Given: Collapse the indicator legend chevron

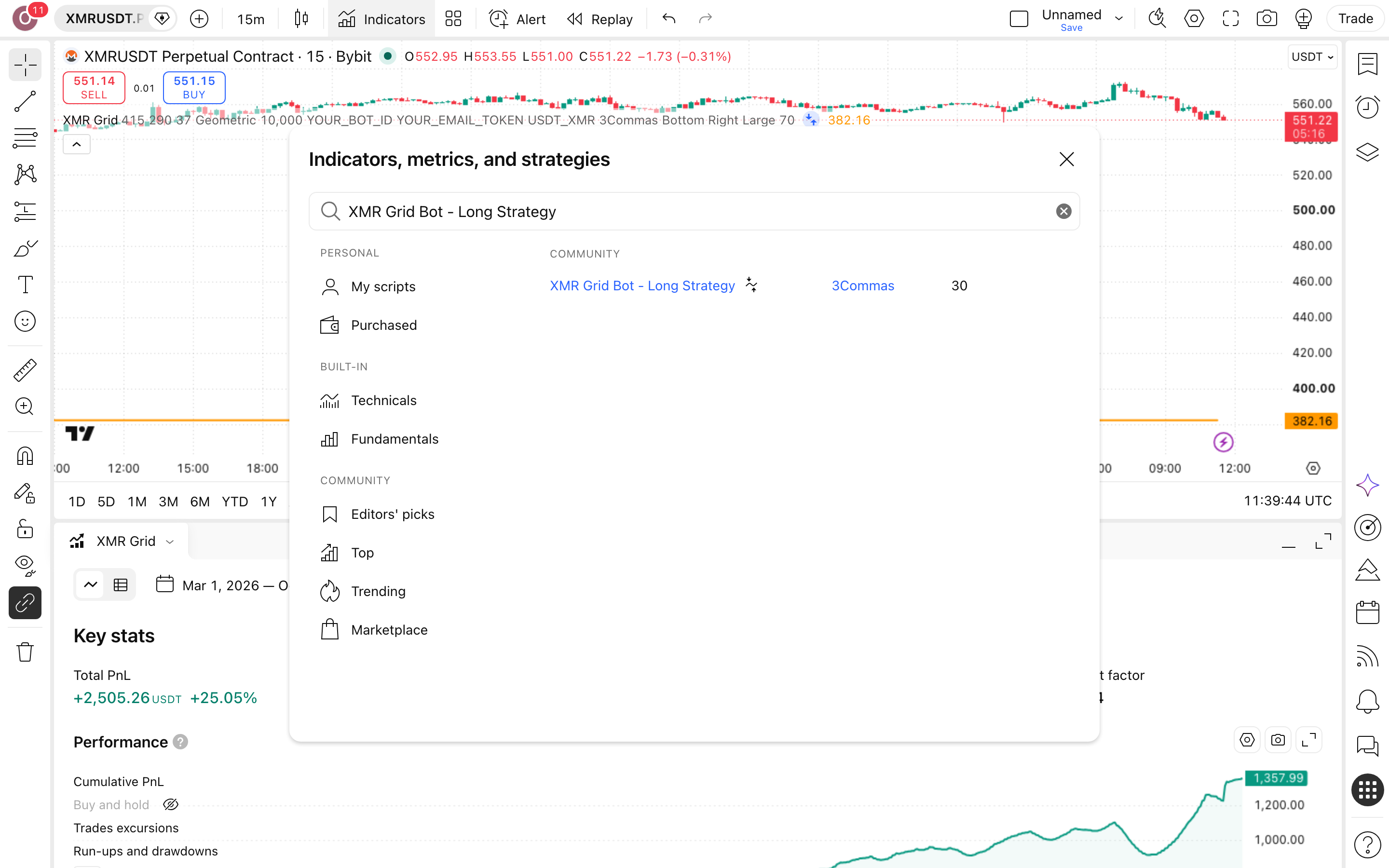Looking at the screenshot, I should [76, 145].
